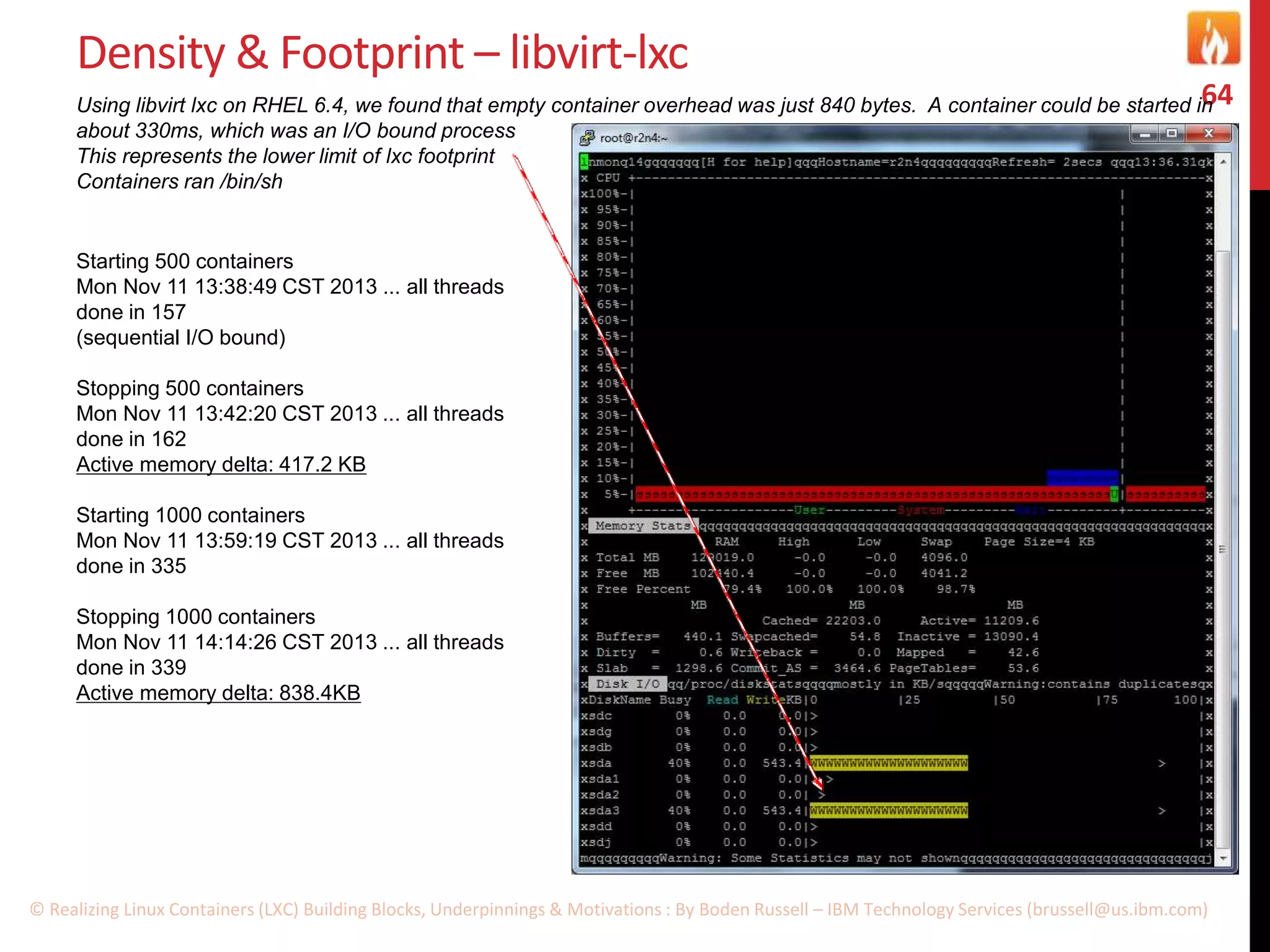
Task: Click the sda row yellow write bar
Action: 889,764
